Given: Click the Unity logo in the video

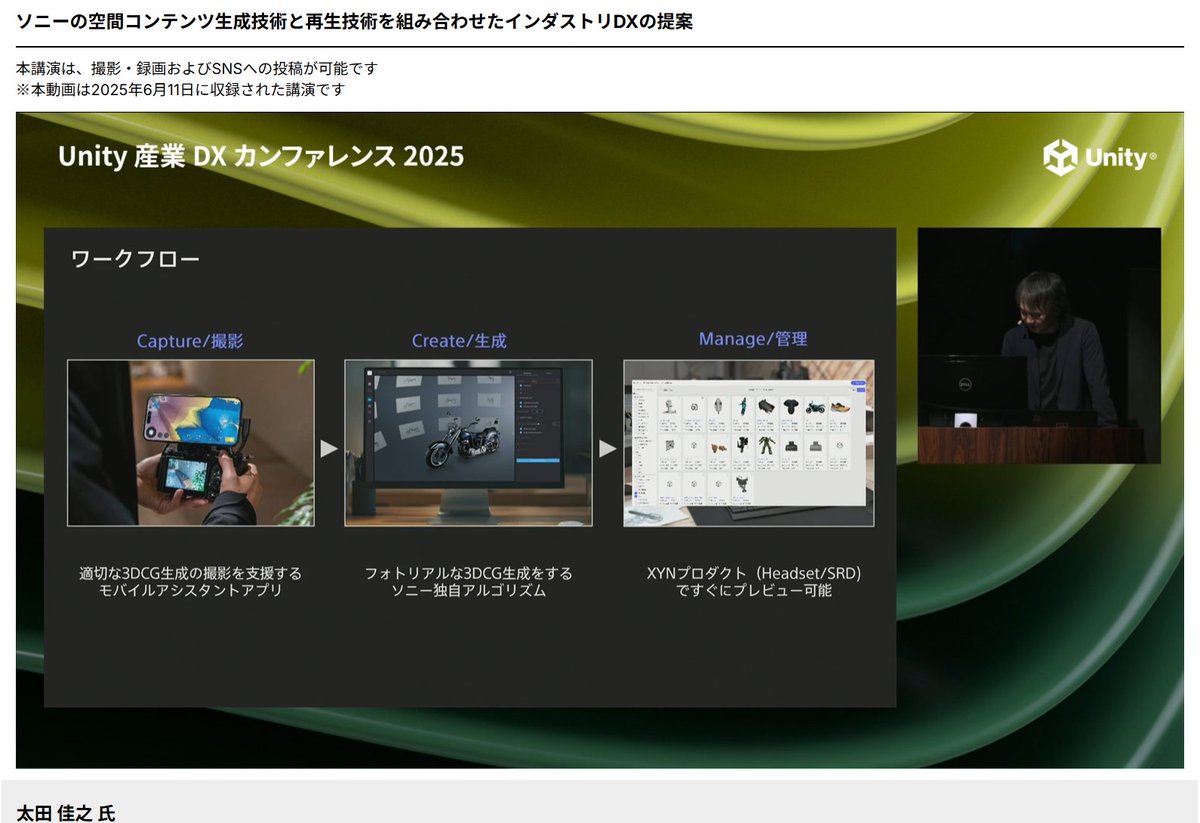Looking at the screenshot, I should 1100,157.
